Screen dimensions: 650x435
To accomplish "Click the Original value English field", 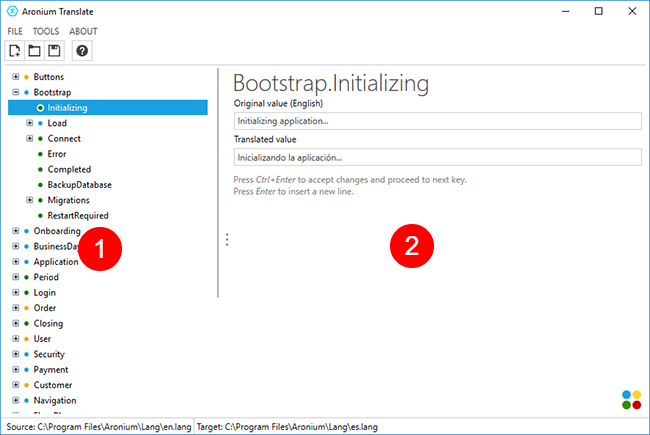I will pyautogui.click(x=436, y=121).
